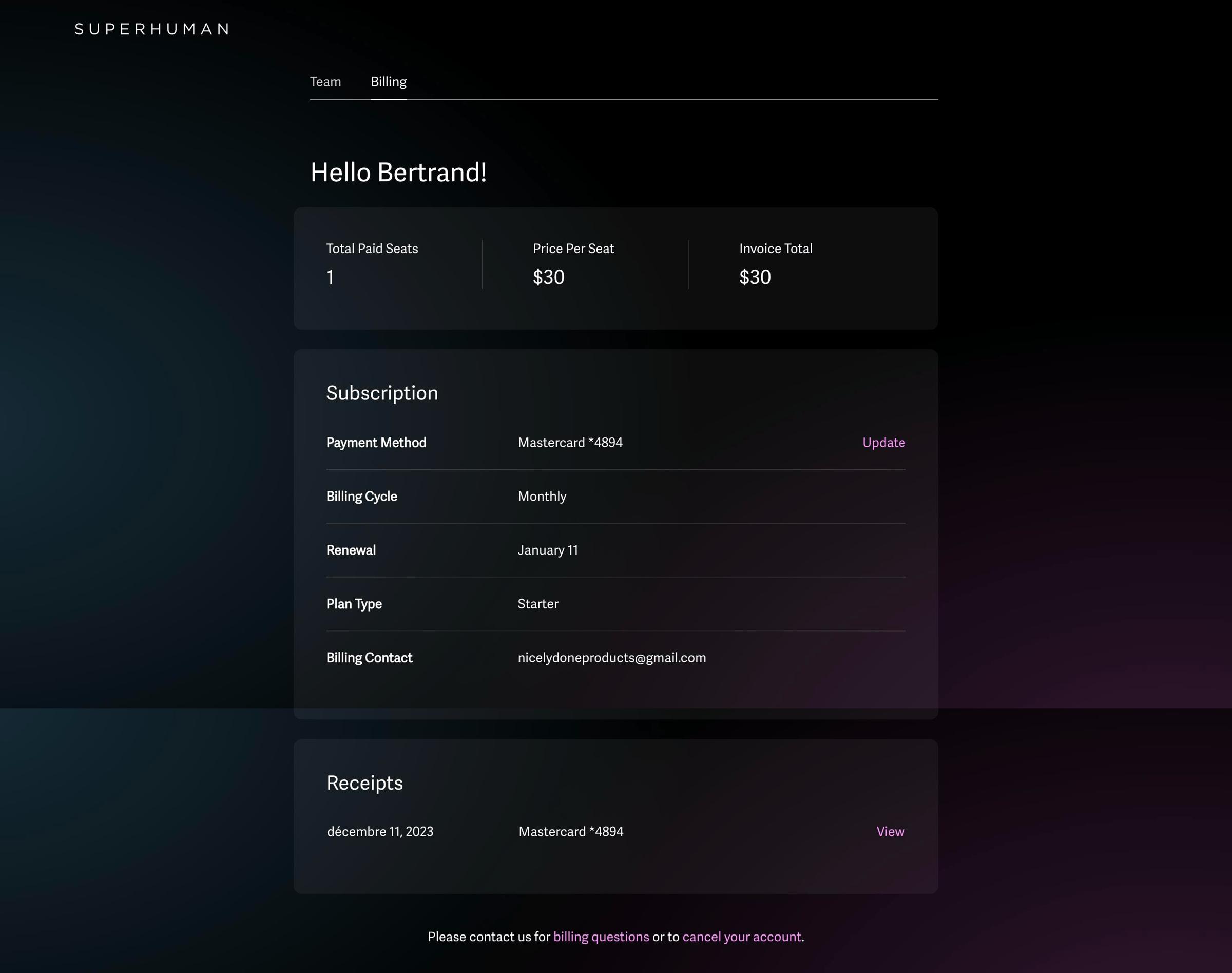Click the Monthly billing cycle value
The image size is (1232, 973).
pyautogui.click(x=542, y=496)
